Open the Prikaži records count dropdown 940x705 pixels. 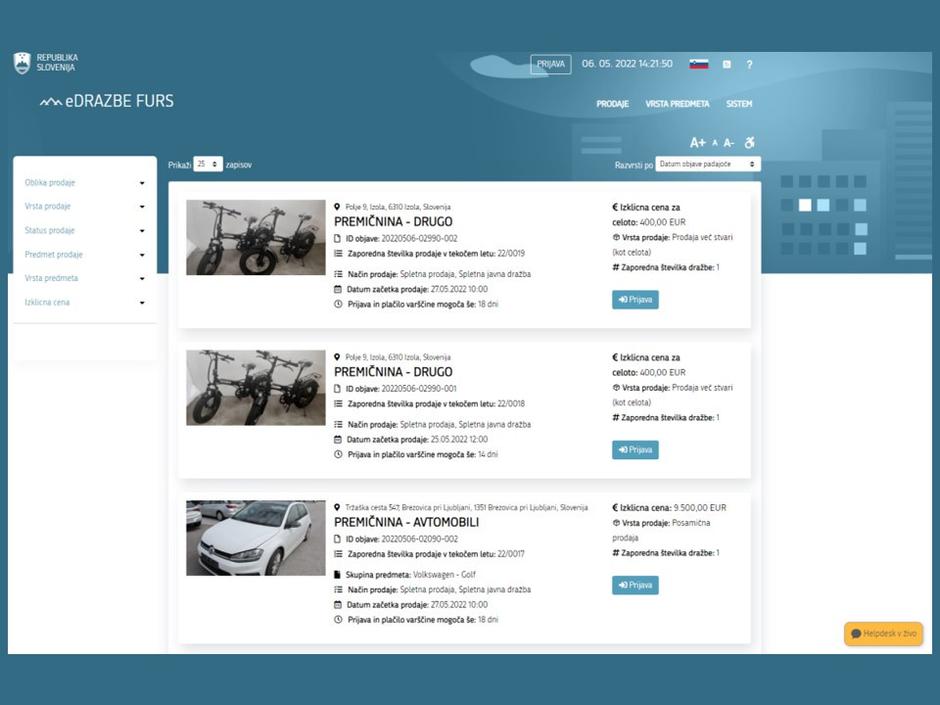[207, 164]
